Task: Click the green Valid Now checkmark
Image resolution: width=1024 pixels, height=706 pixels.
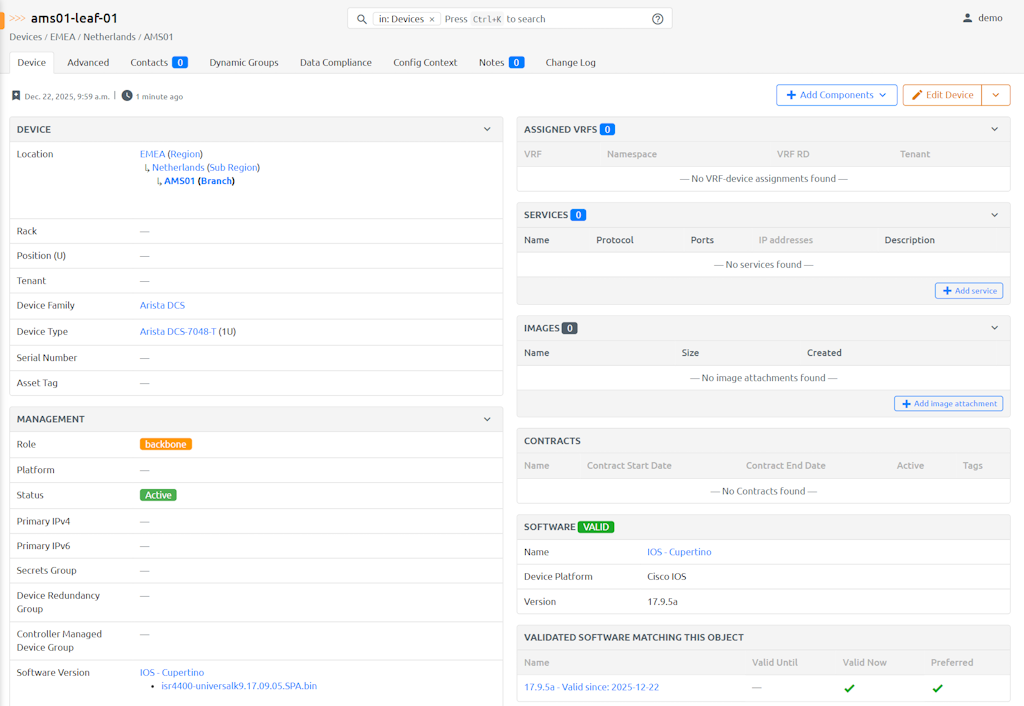Action: 849,688
